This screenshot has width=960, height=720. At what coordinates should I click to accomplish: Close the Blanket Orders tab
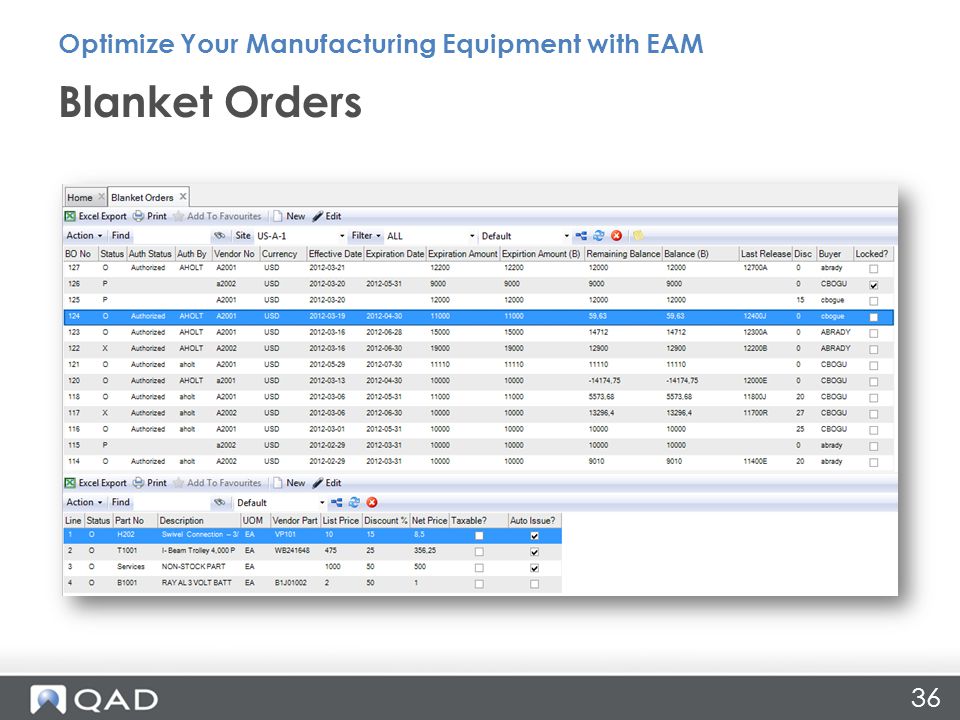(182, 197)
